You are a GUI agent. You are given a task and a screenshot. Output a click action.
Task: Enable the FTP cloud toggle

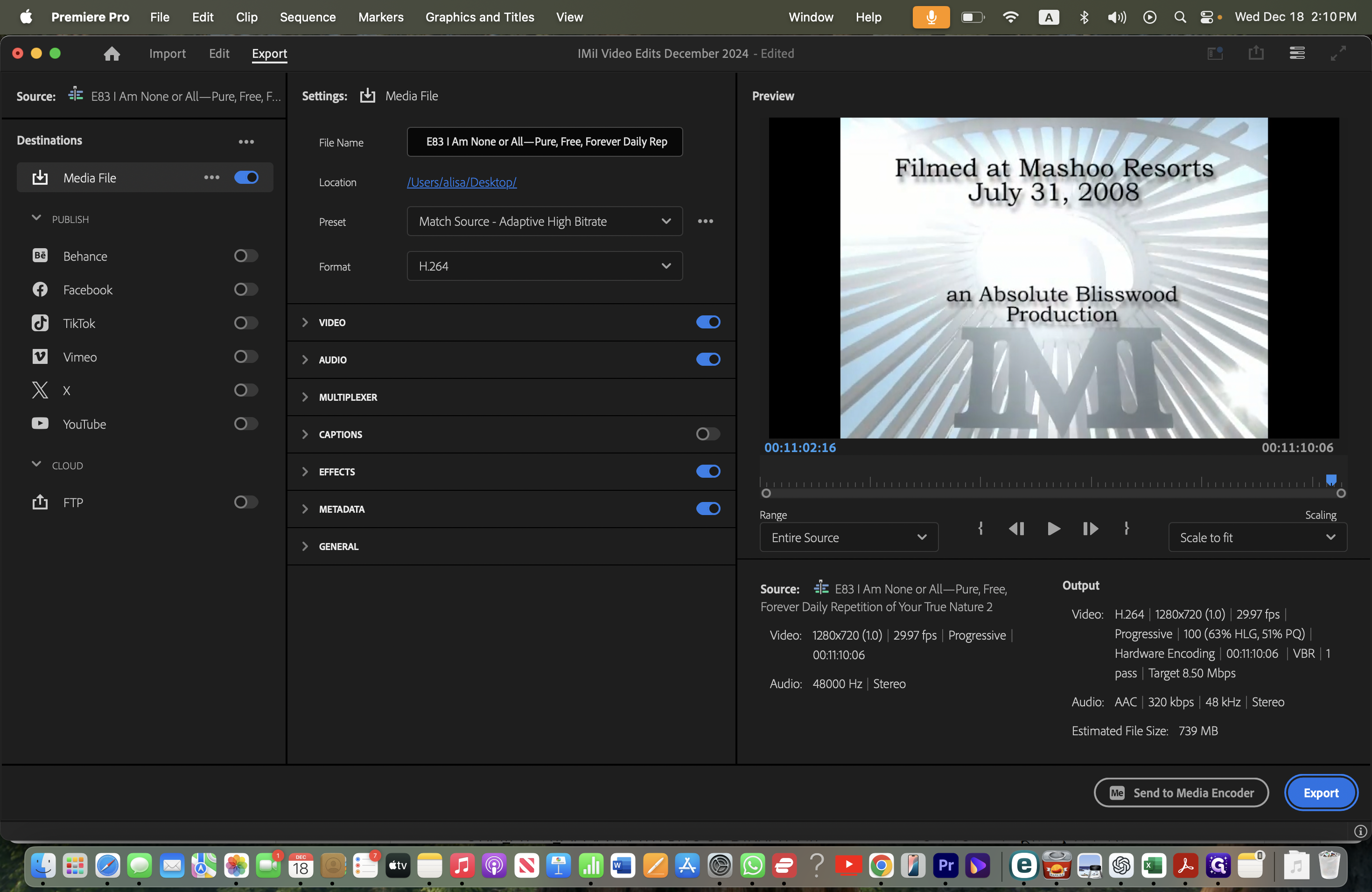click(246, 502)
